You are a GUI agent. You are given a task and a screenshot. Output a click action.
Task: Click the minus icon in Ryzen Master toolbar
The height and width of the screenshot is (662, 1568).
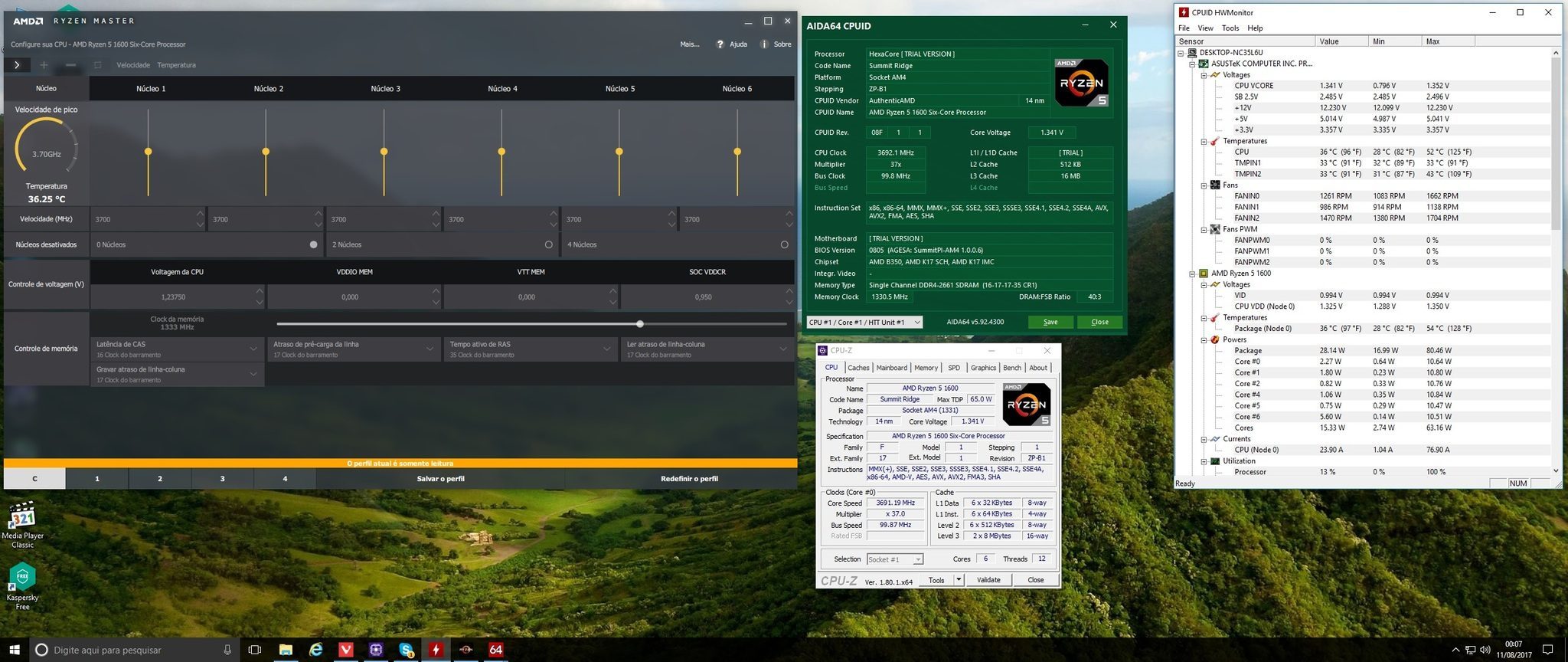click(x=70, y=65)
